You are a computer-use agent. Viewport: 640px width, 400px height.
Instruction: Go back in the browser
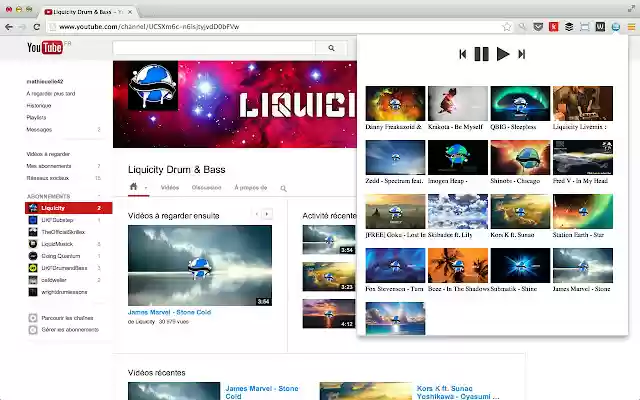(x=9, y=27)
